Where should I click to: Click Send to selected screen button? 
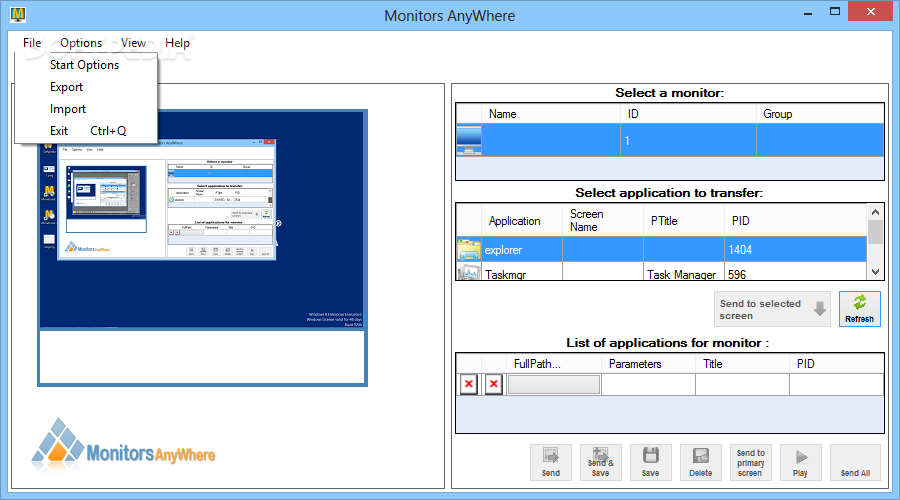[772, 309]
